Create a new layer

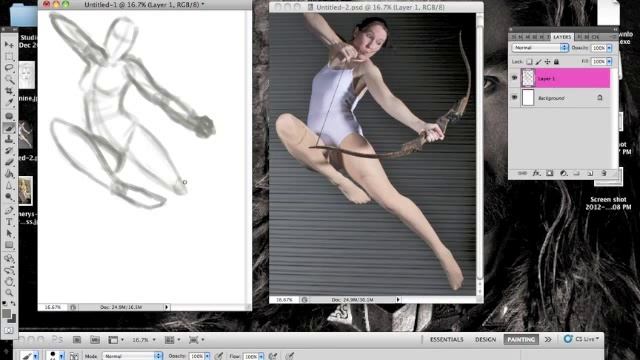(x=590, y=173)
